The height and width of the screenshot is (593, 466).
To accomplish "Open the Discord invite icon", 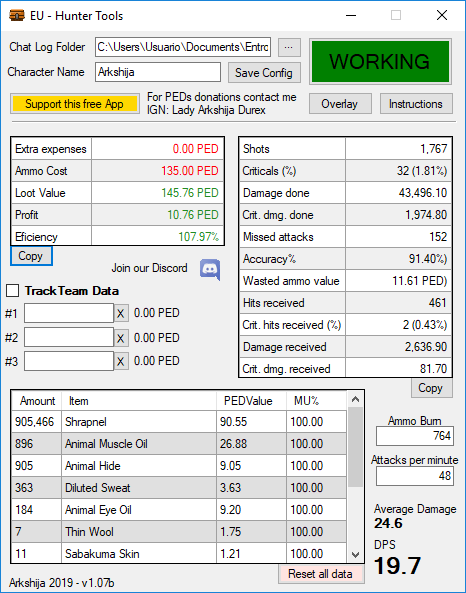I will coord(210,269).
